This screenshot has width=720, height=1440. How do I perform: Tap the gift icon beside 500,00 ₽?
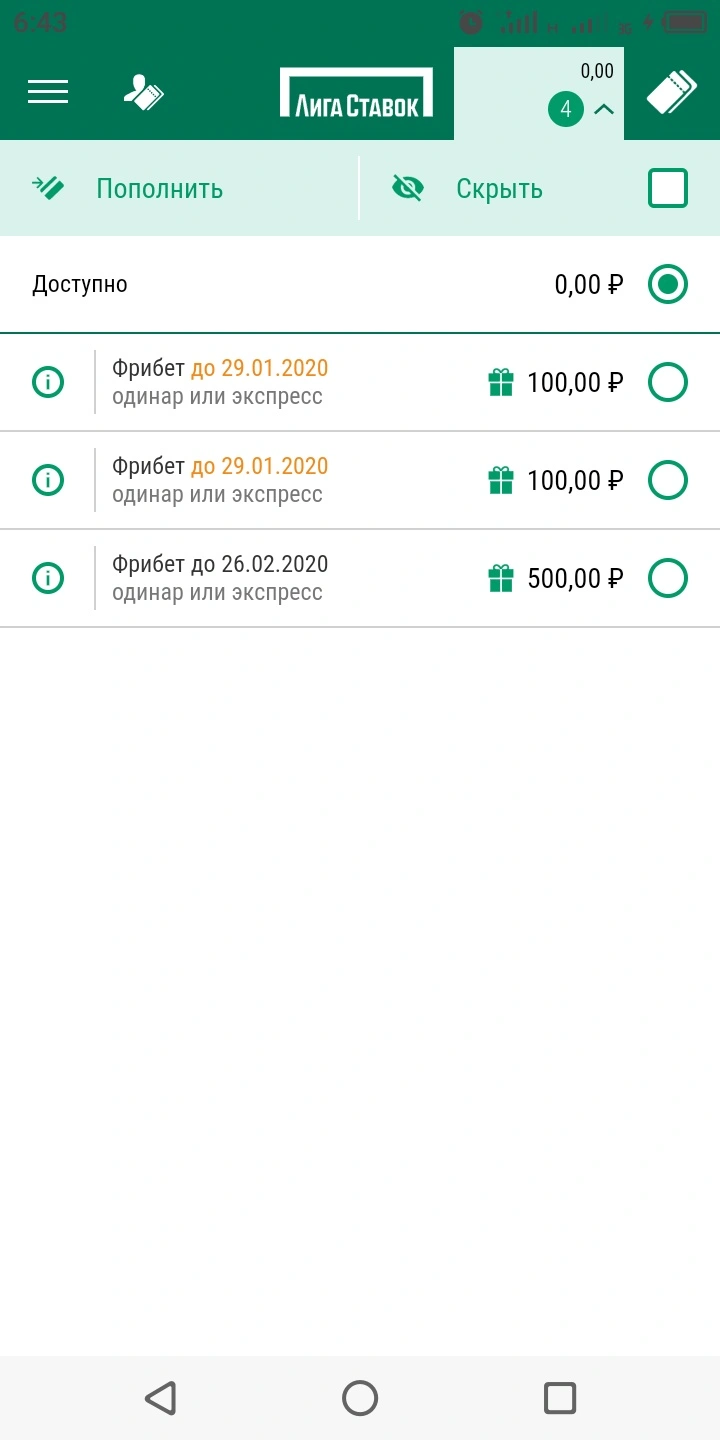(x=501, y=578)
